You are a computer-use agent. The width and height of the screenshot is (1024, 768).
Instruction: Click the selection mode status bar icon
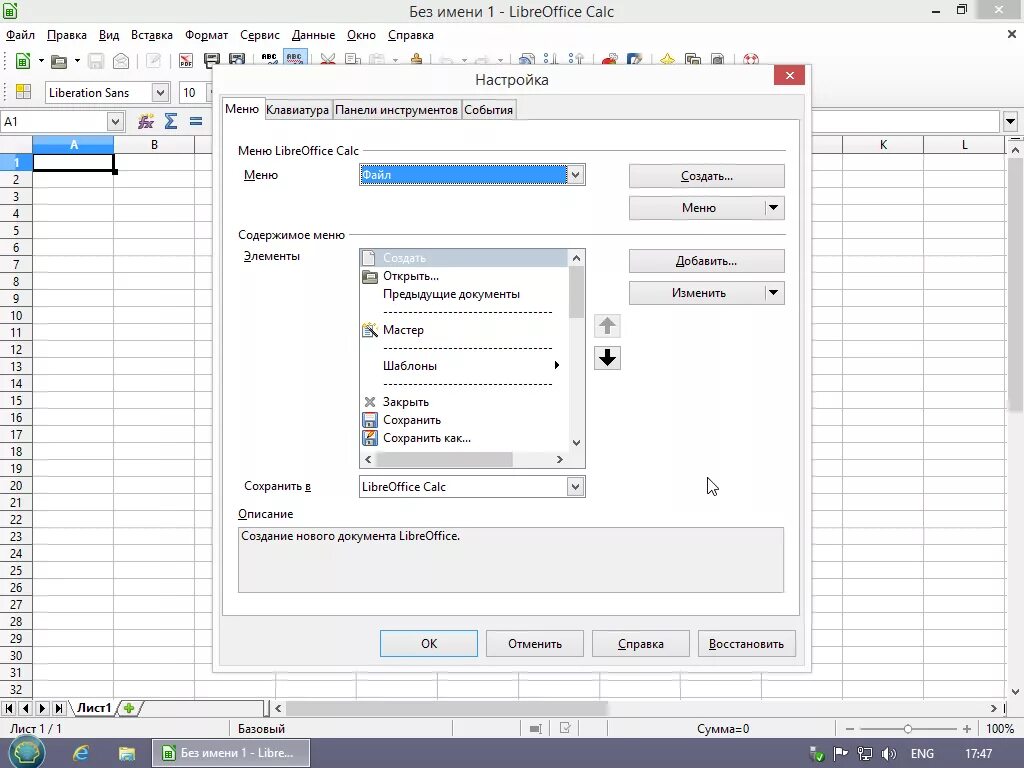pos(536,728)
